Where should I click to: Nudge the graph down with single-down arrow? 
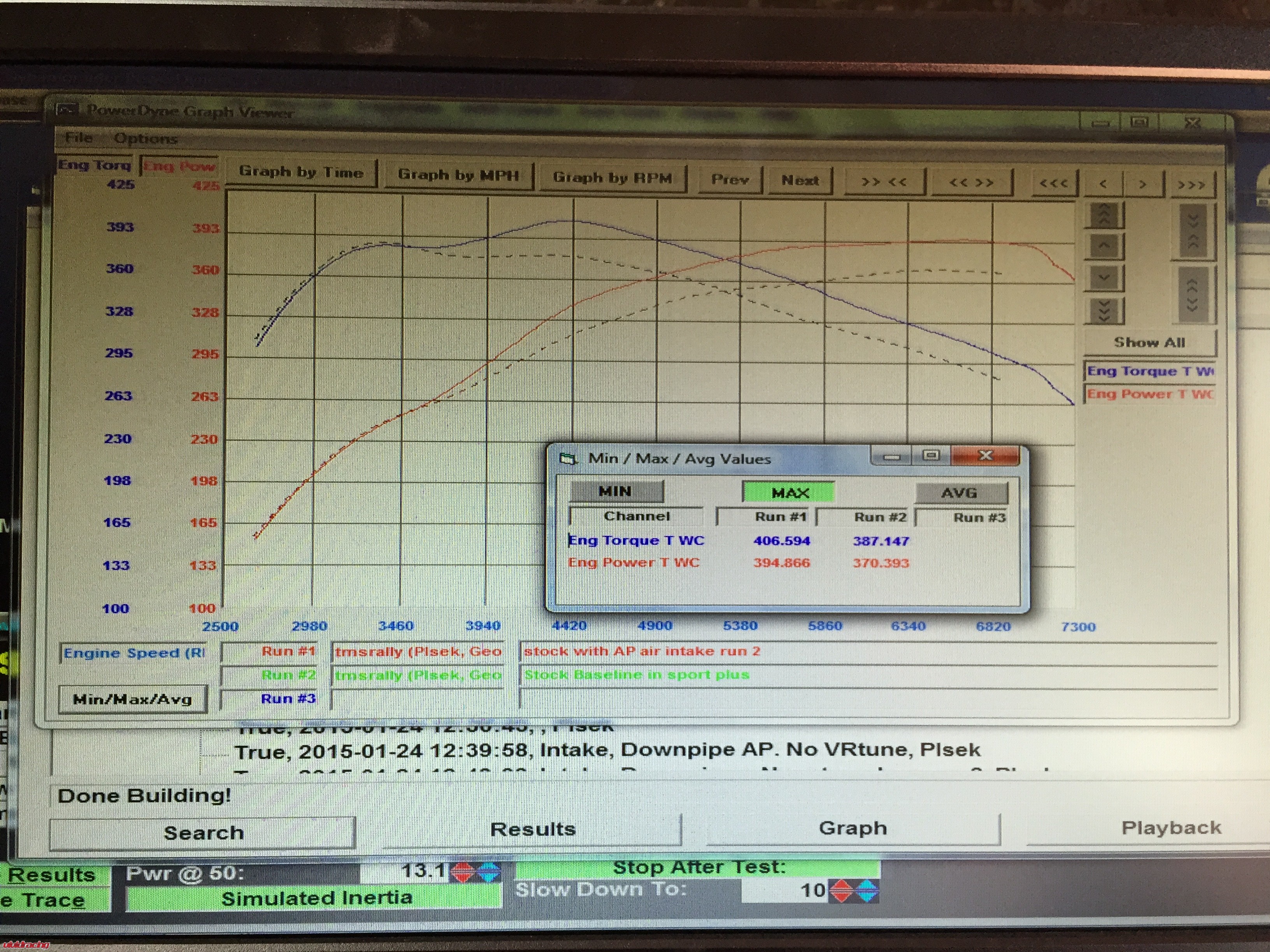(1103, 278)
